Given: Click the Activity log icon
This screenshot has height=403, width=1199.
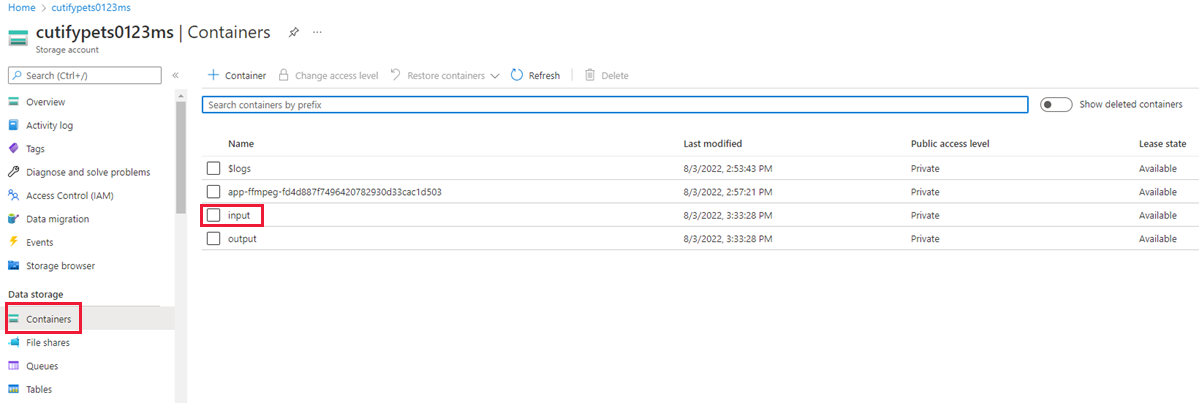Looking at the screenshot, I should click(x=13, y=125).
